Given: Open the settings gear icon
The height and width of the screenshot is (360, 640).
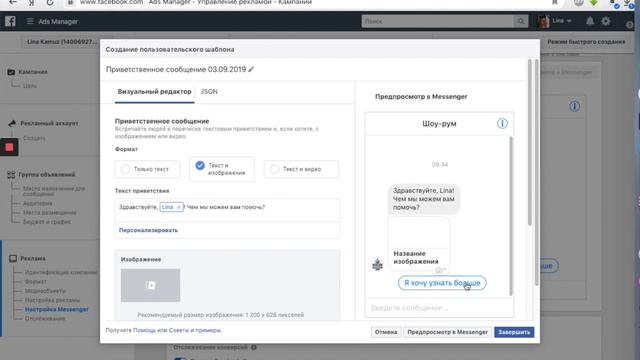Looking at the screenshot, I should click(x=606, y=21).
